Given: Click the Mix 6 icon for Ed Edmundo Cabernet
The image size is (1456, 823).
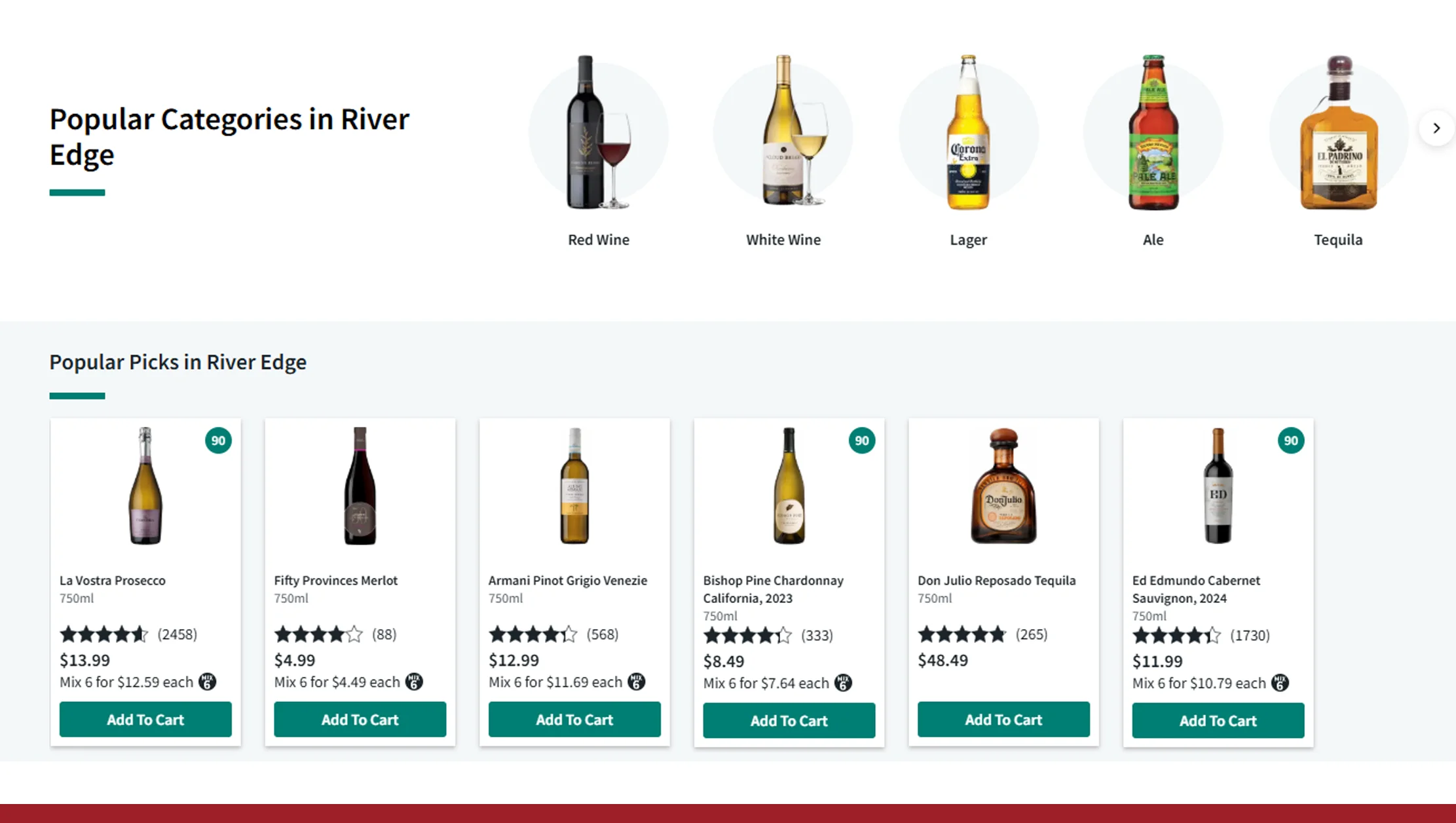Looking at the screenshot, I should click(x=1280, y=683).
